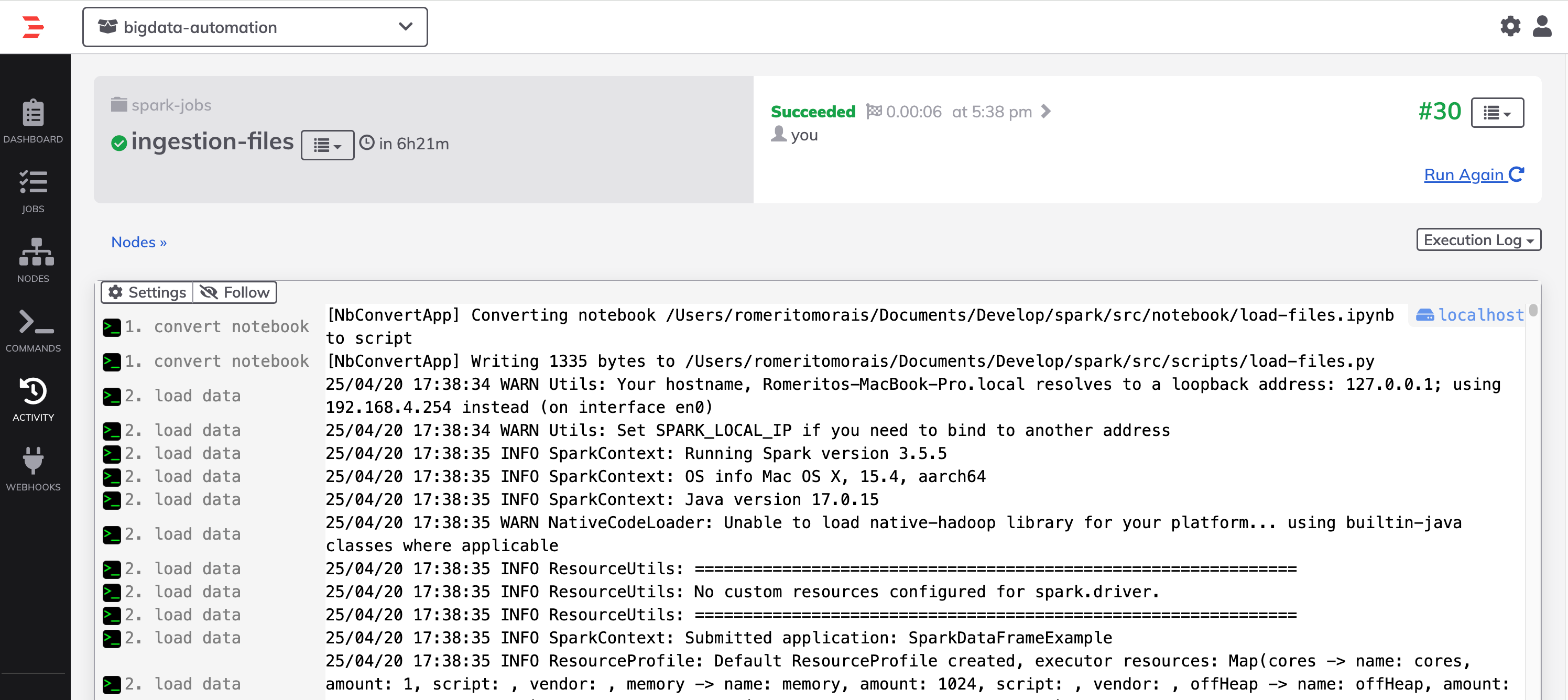Open ingestion-files job actions dropdown
This screenshot has height=700, width=1568.
point(327,145)
